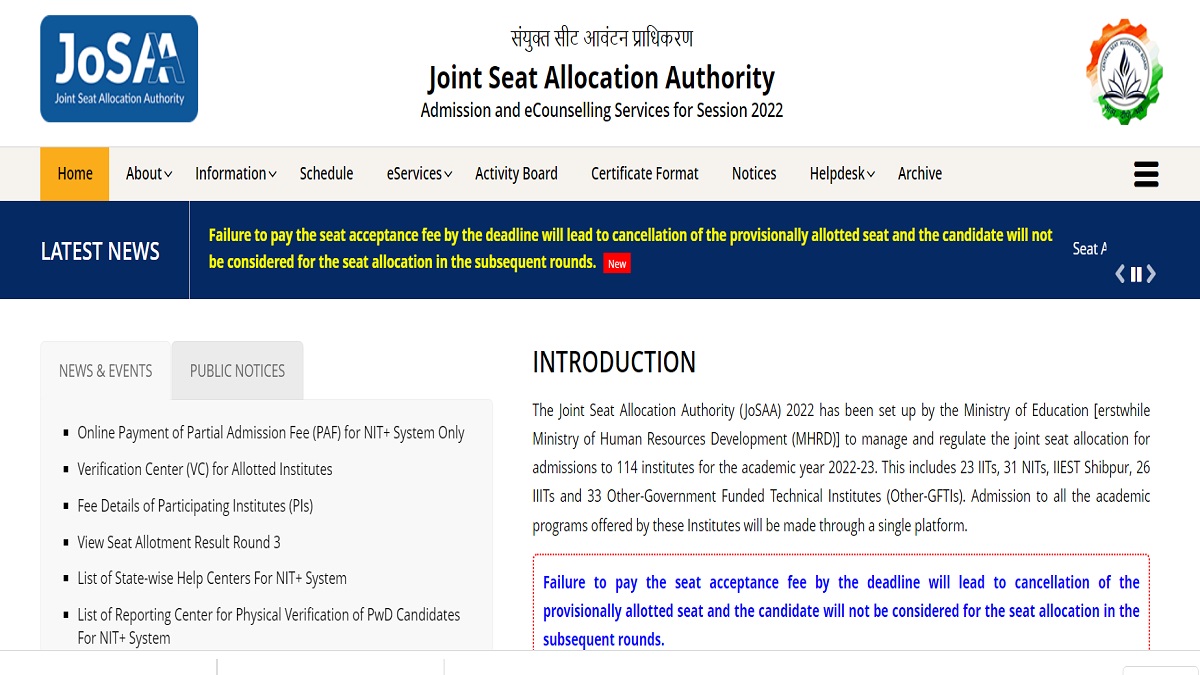Open Certificate Format page
The width and height of the screenshot is (1200, 675).
click(645, 174)
